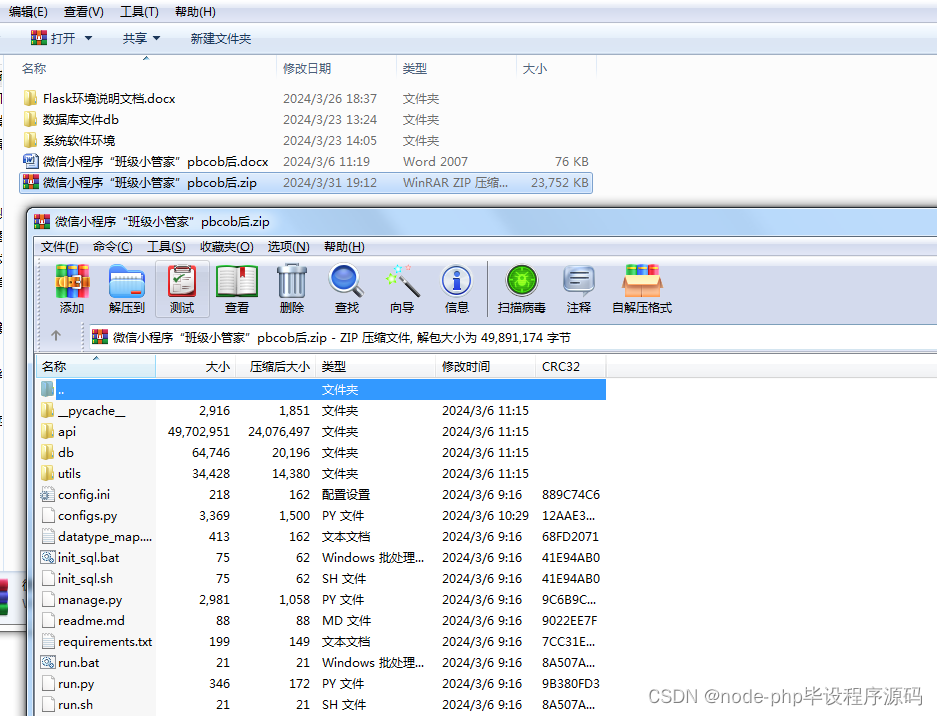Open the 打开 dropdown arrow

click(x=89, y=38)
